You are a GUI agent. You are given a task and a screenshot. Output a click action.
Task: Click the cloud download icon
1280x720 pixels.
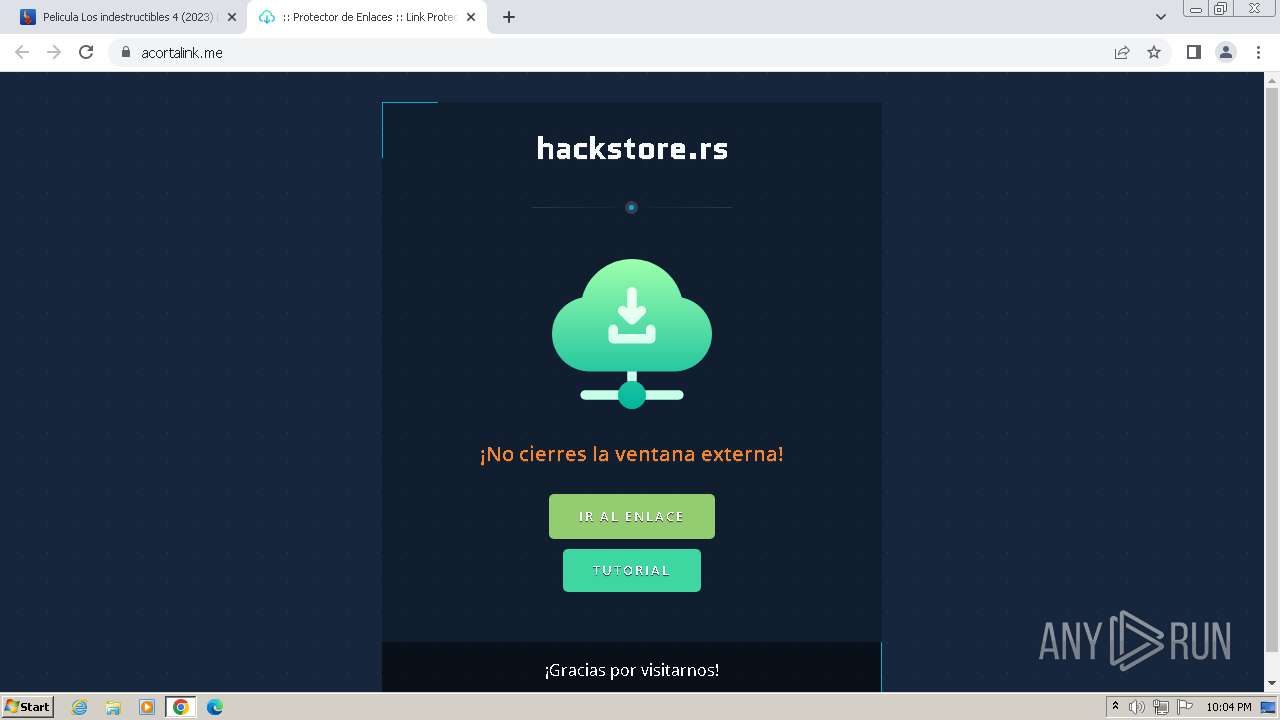[632, 334]
